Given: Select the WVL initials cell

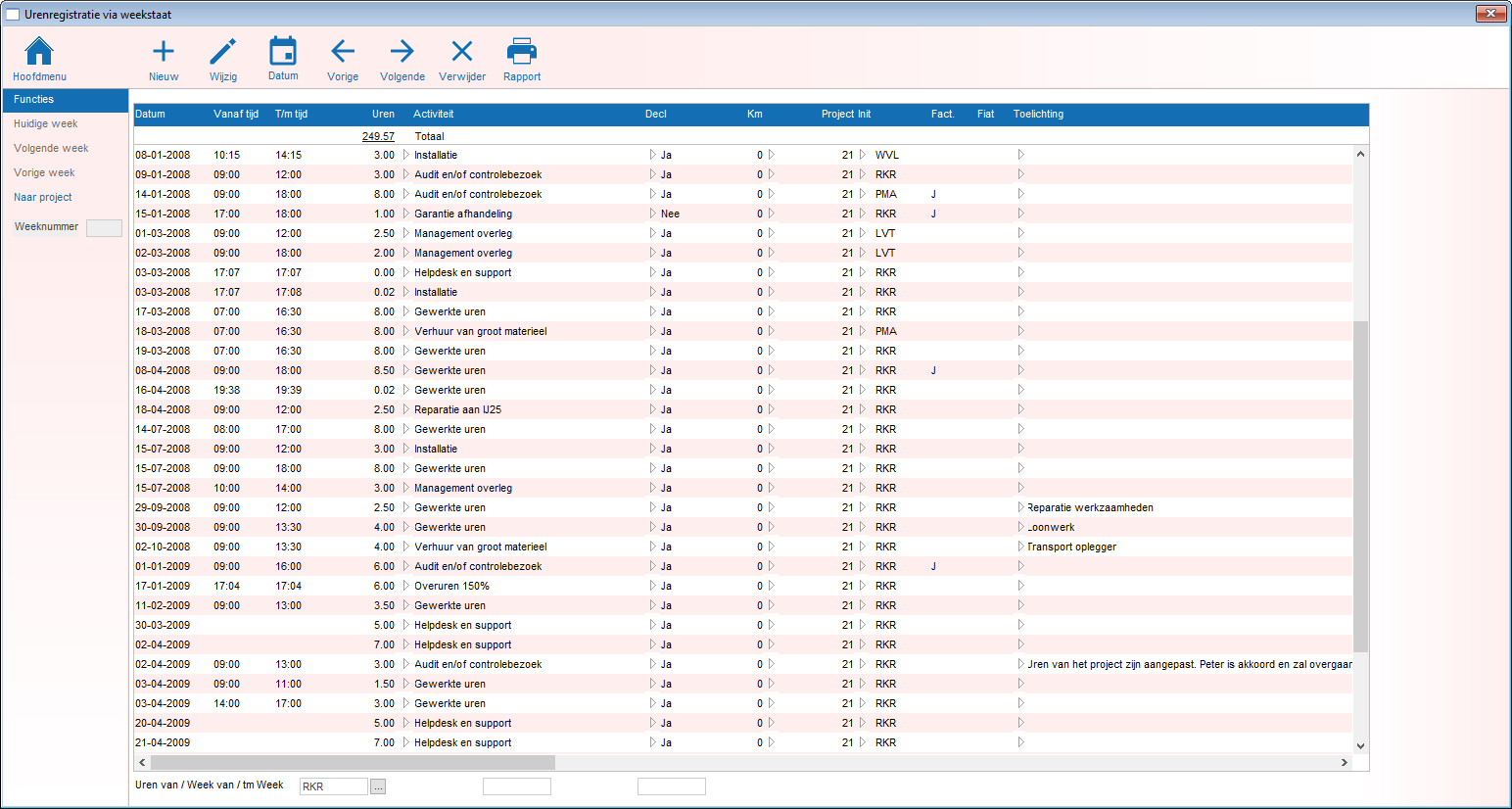Looking at the screenshot, I should click(887, 155).
